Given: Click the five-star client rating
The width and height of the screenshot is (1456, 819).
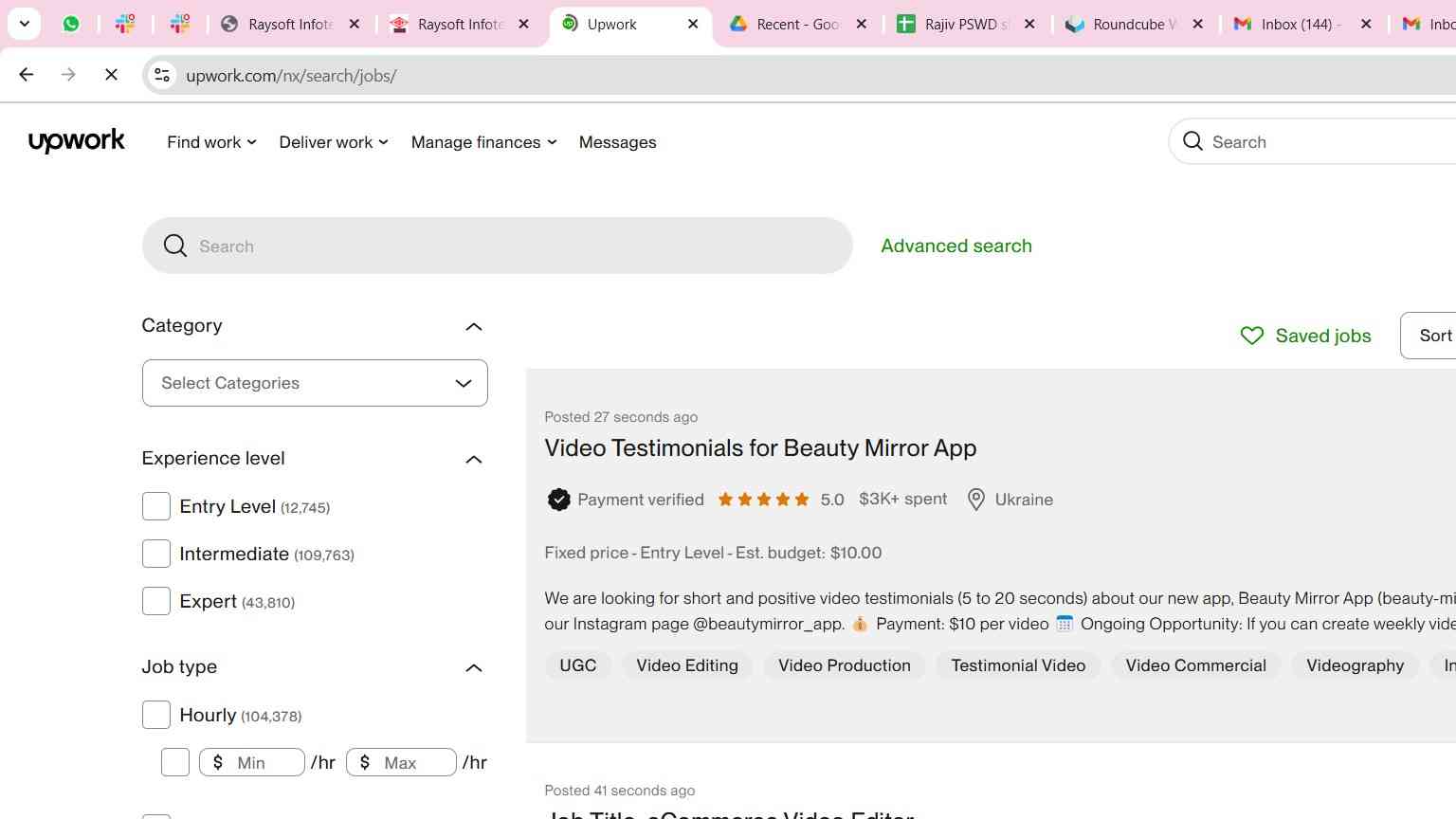Looking at the screenshot, I should [763, 500].
